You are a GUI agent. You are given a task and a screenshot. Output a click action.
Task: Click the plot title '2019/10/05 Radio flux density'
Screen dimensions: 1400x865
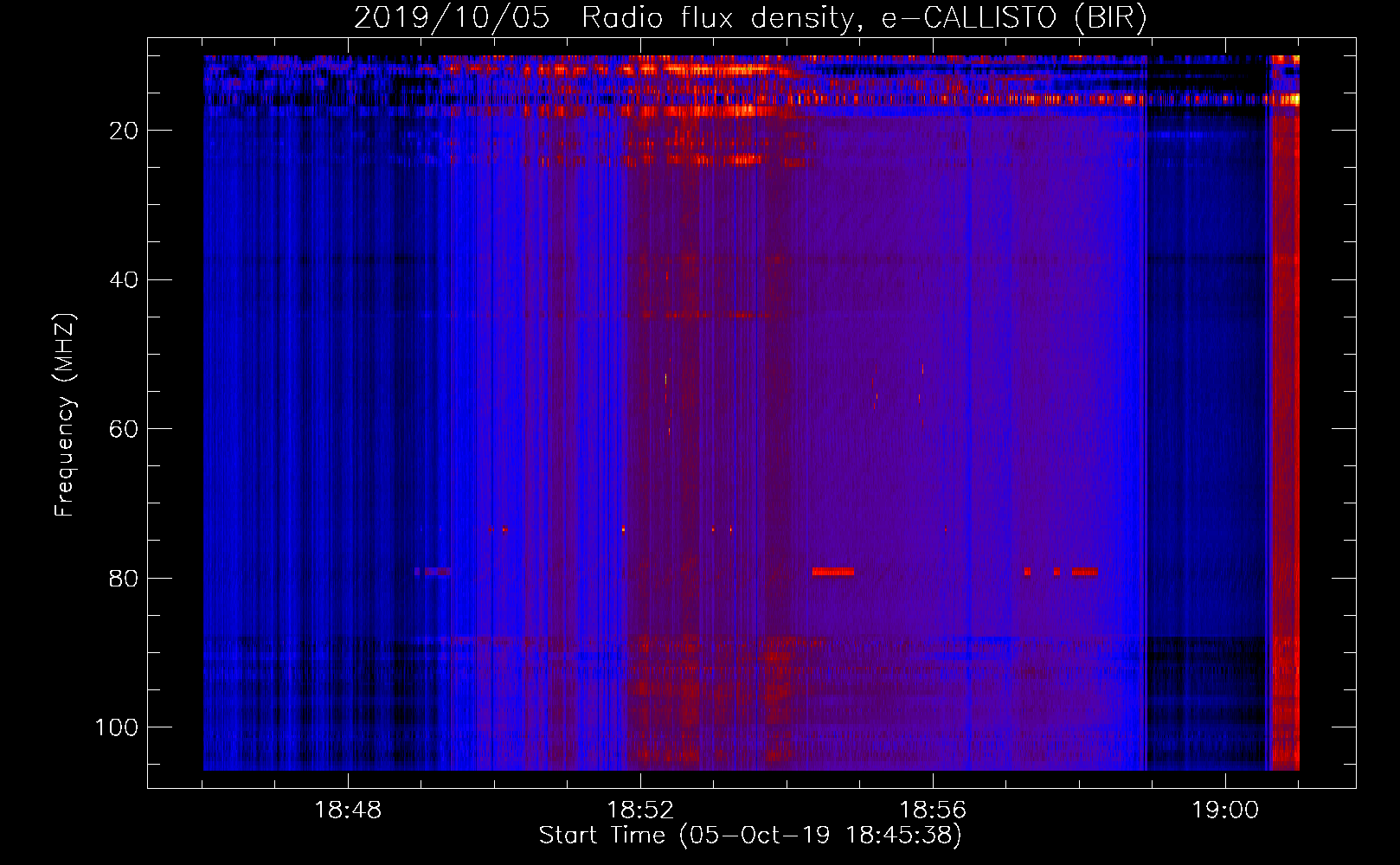tap(604, 17)
